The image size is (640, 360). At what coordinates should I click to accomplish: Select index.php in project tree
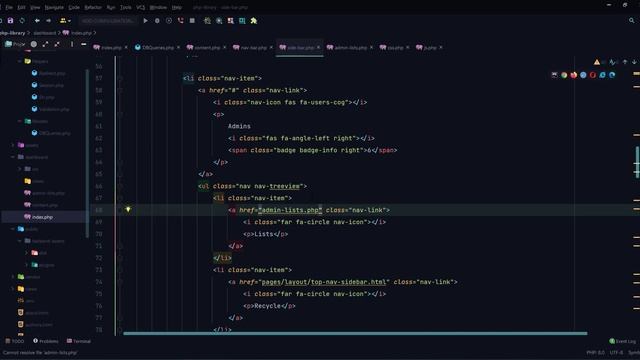pyautogui.click(x=42, y=217)
